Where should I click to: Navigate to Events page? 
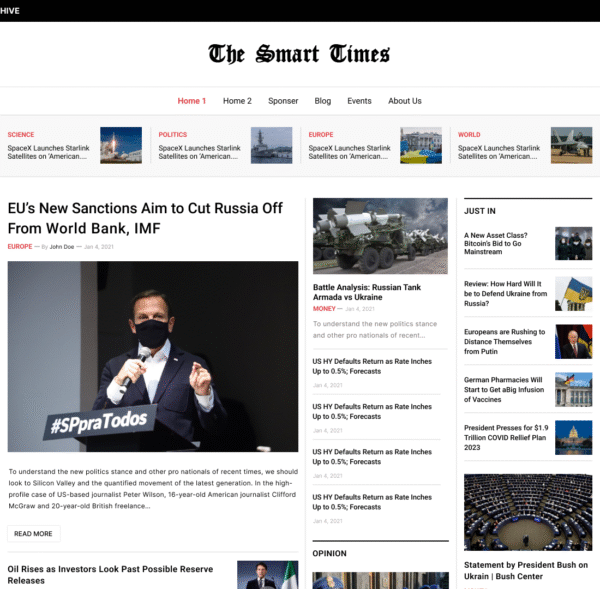359,101
